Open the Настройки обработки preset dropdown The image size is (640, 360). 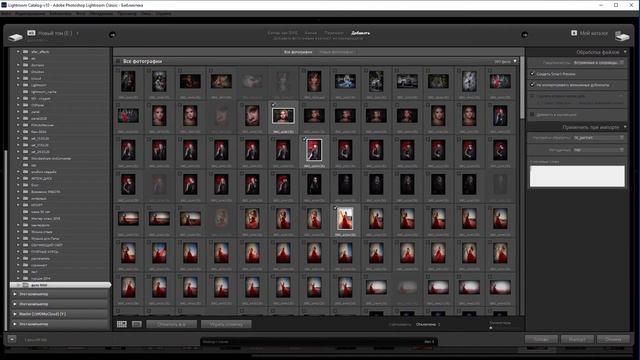pos(598,138)
